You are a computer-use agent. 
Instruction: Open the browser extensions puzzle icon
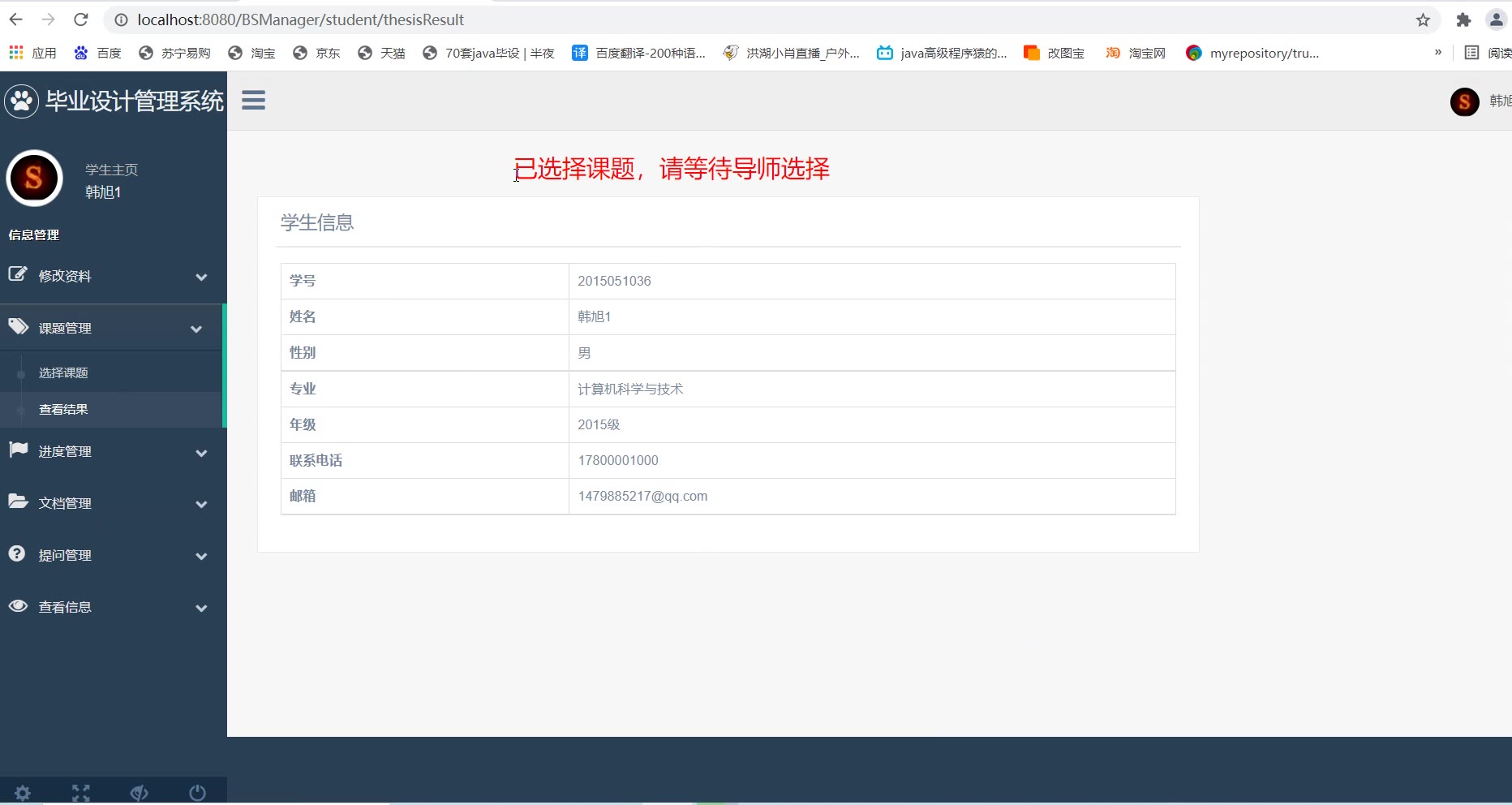pyautogui.click(x=1463, y=20)
